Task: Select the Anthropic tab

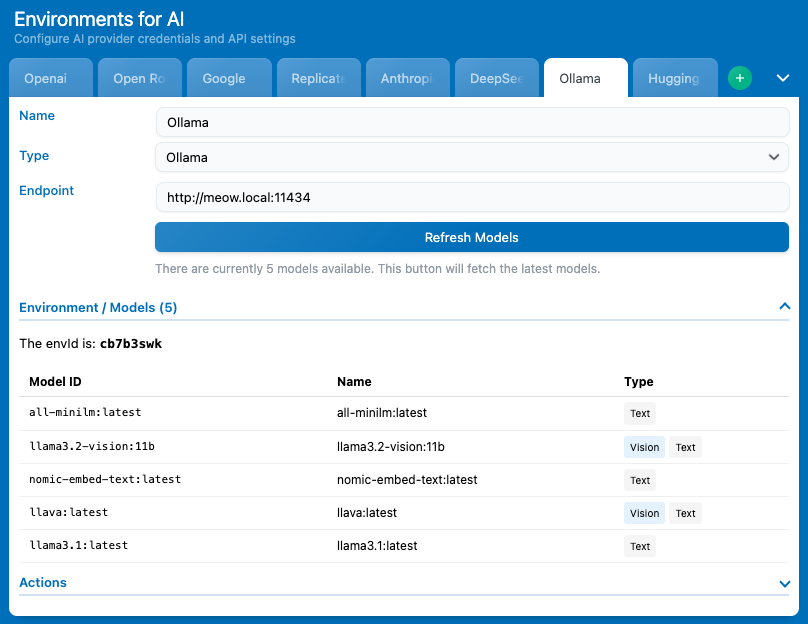Action: coord(406,79)
